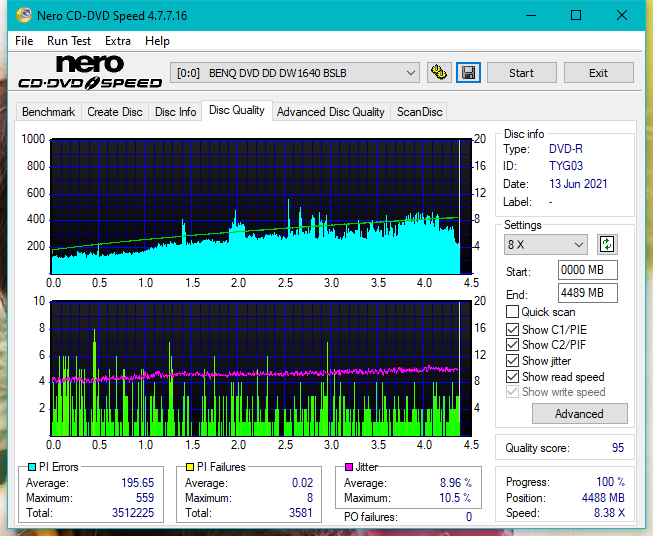
Task: Click the disc type DVD-R text
Action: coord(566,149)
